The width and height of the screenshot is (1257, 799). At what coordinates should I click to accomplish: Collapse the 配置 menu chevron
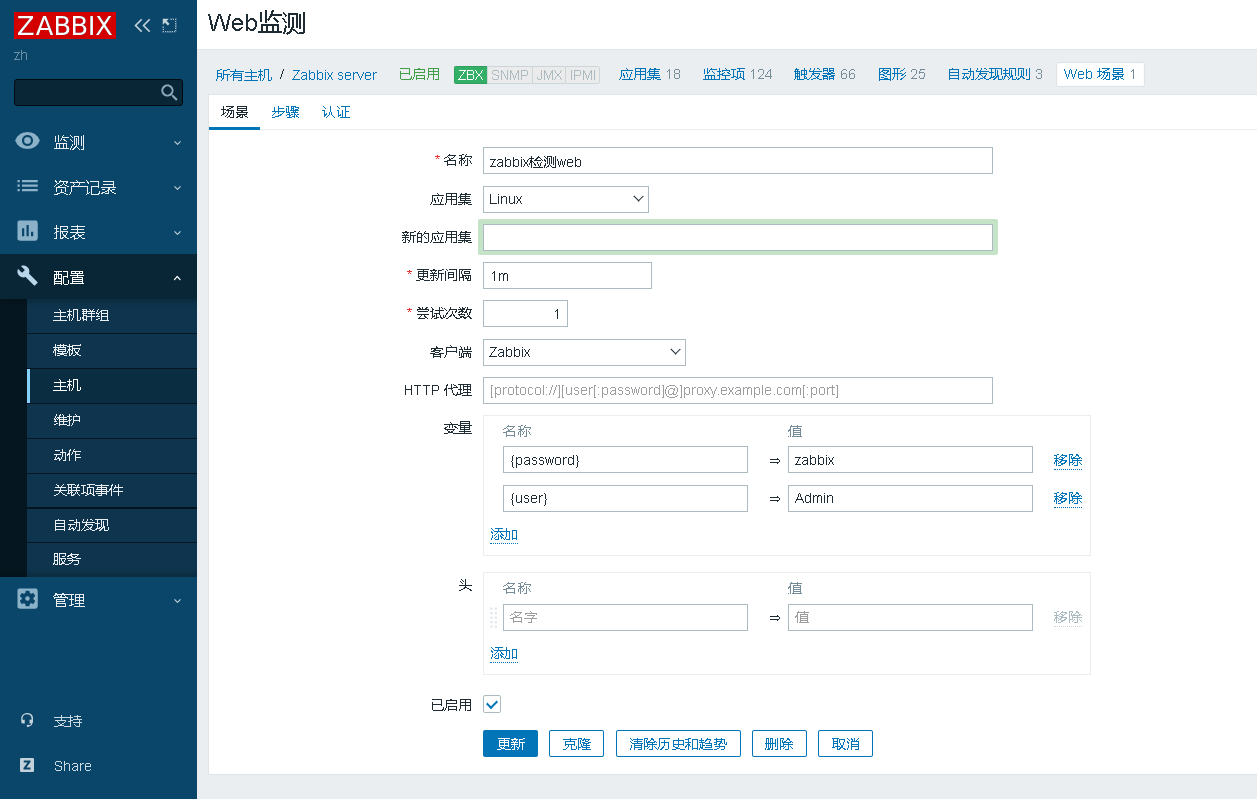177,278
